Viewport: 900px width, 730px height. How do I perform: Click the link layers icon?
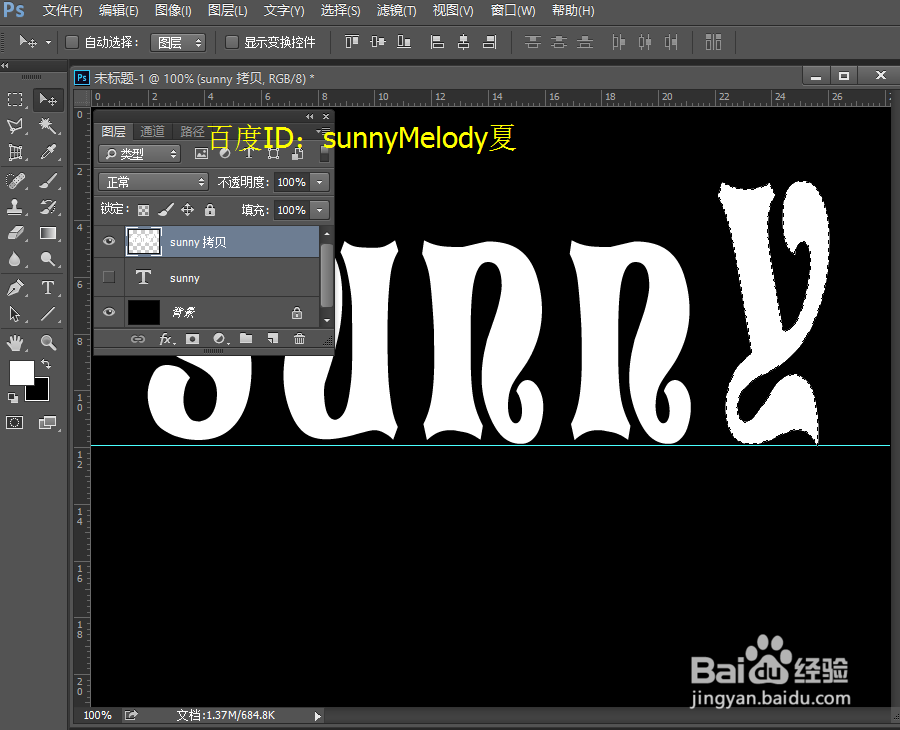138,339
